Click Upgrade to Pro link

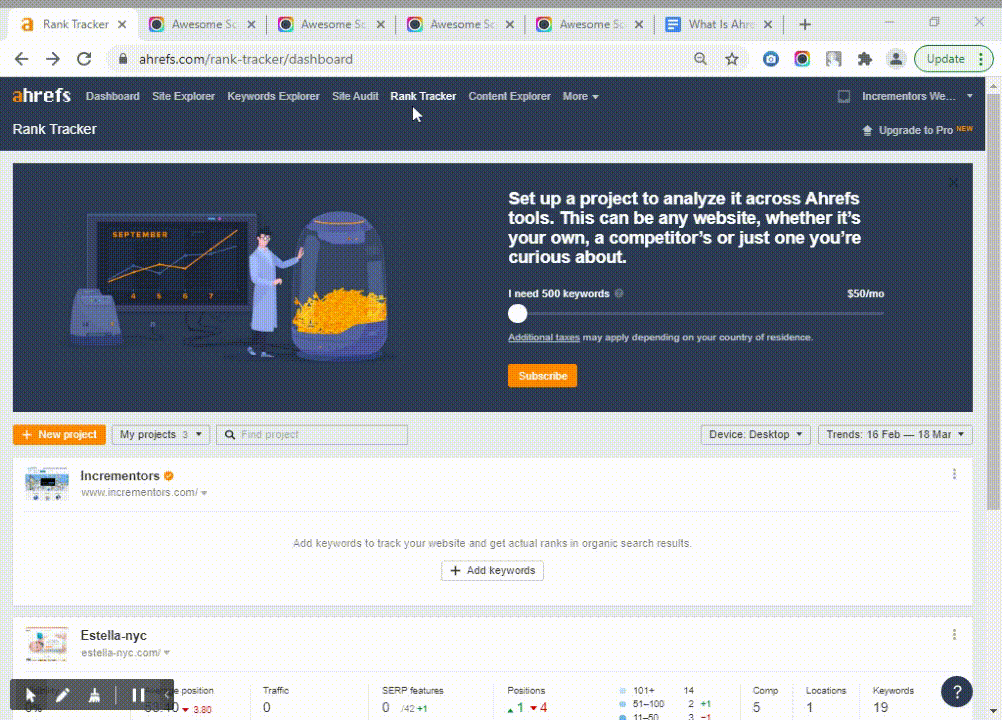[x=918, y=130]
